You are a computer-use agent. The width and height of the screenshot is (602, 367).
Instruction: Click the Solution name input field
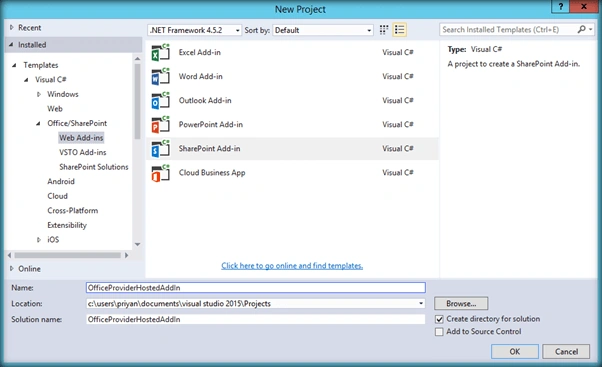pos(256,319)
